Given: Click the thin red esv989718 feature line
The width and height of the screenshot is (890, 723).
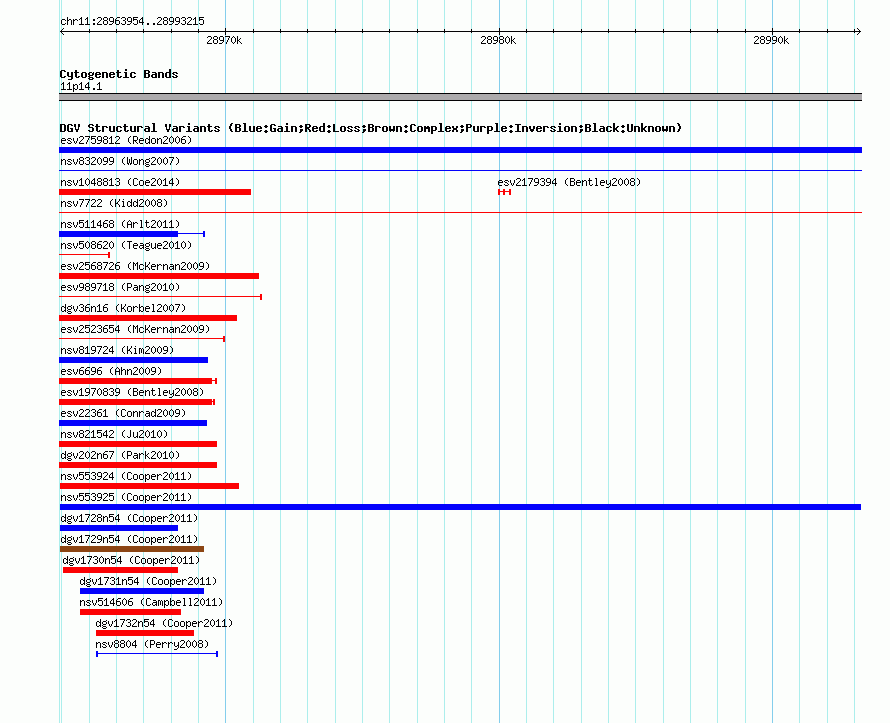Looking at the screenshot, I should 161,297.
